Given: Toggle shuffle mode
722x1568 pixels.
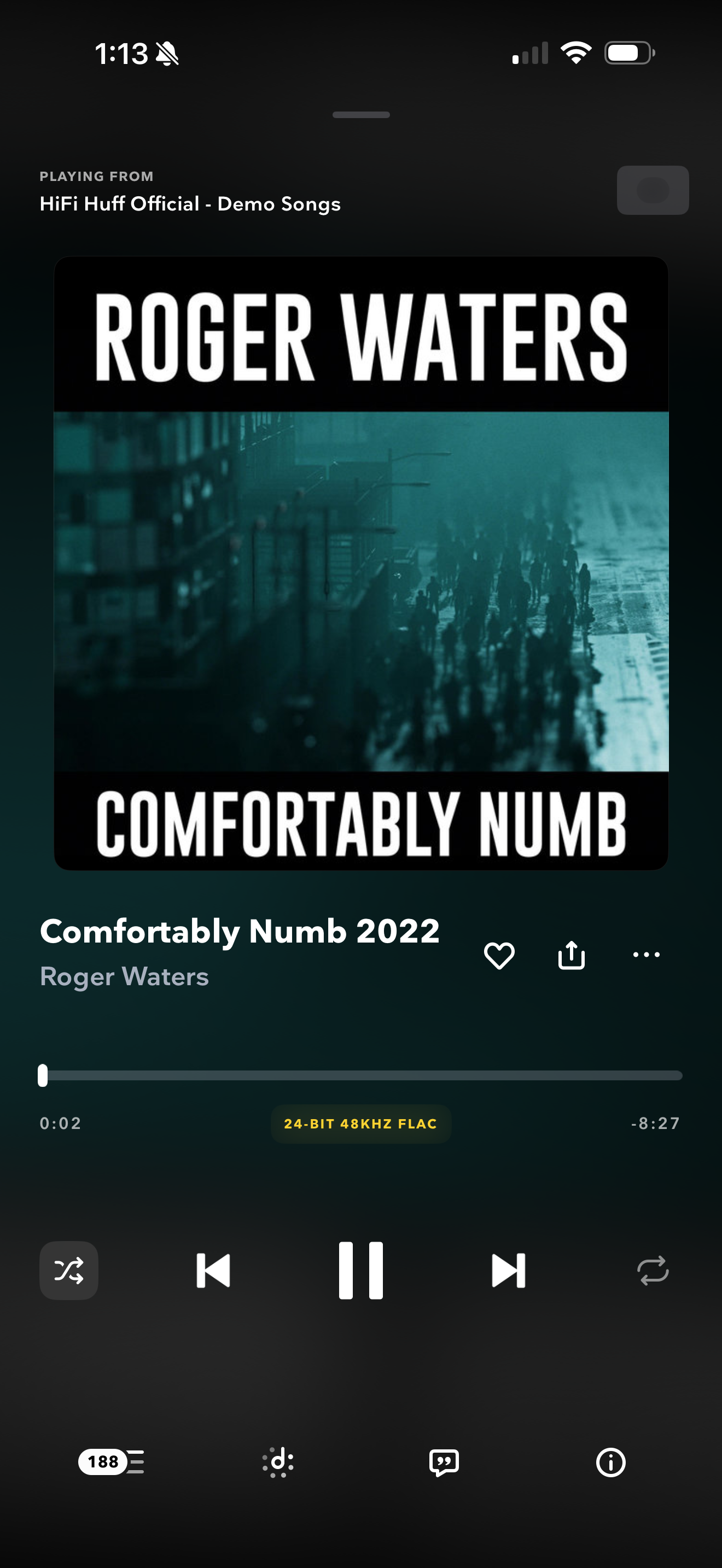Looking at the screenshot, I should pyautogui.click(x=69, y=1271).
